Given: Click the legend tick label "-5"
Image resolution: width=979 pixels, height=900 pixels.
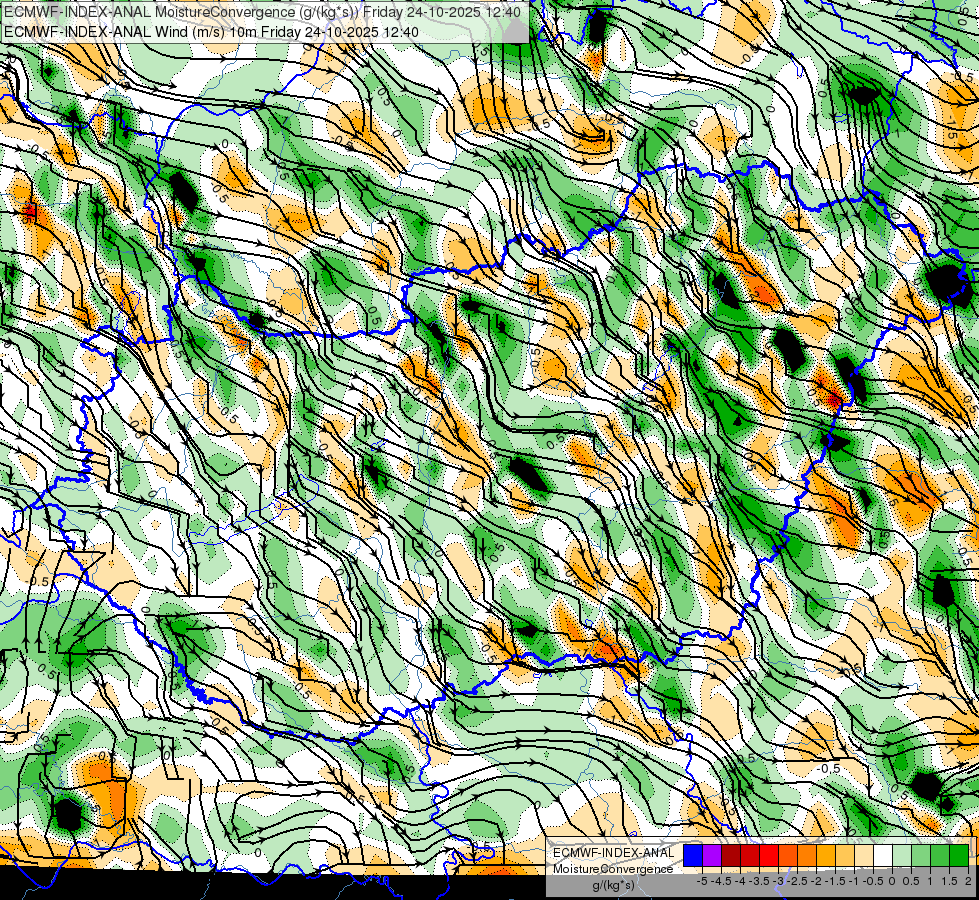Looking at the screenshot, I should (x=702, y=881).
